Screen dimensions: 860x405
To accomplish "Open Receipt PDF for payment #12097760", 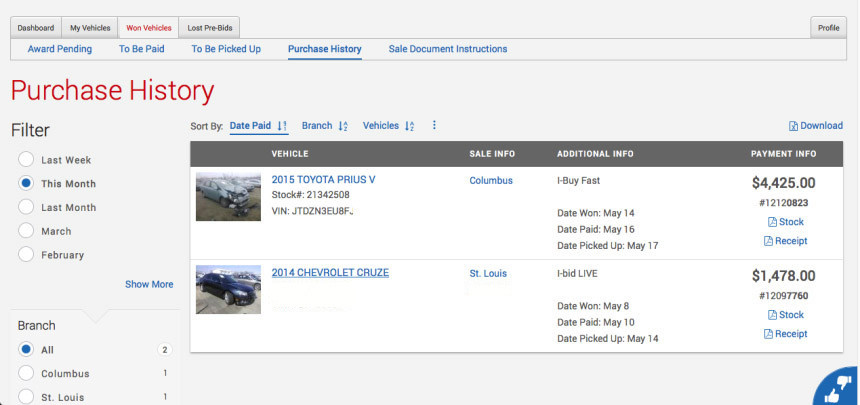I will pyautogui.click(x=785, y=334).
